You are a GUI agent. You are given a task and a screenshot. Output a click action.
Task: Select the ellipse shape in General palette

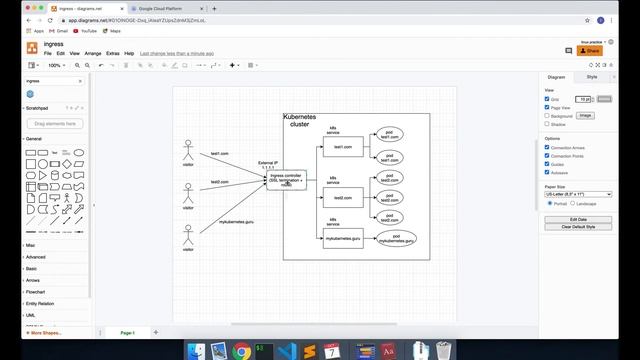tap(79, 153)
